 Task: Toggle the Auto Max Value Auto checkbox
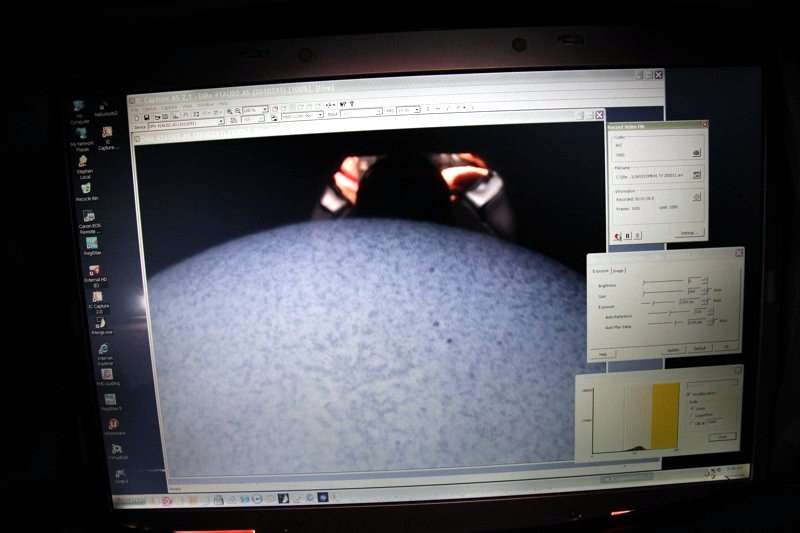[x=715, y=320]
